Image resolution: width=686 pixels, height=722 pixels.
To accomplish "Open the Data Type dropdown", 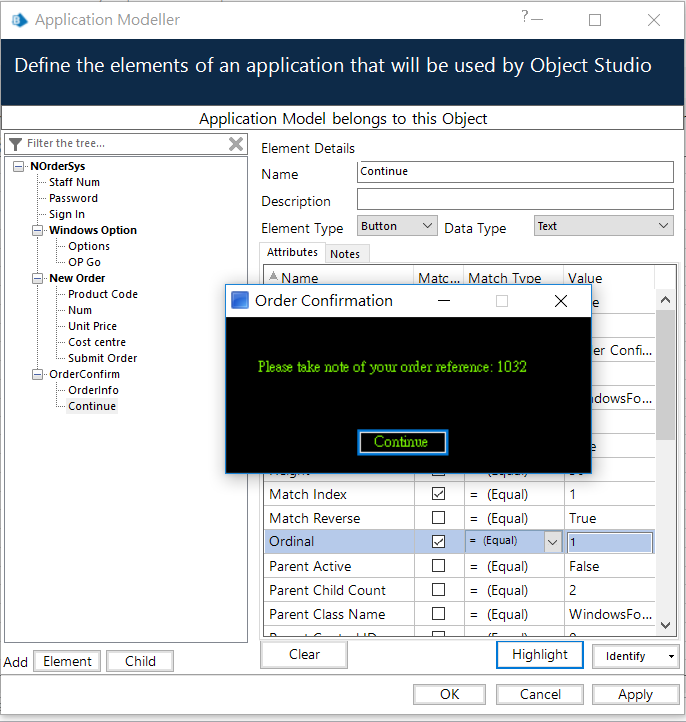I will (604, 226).
